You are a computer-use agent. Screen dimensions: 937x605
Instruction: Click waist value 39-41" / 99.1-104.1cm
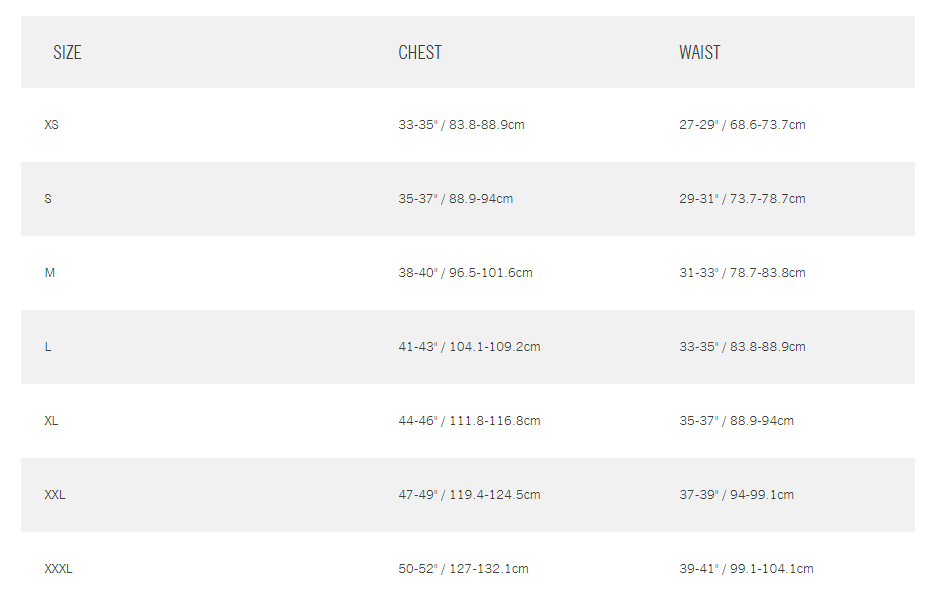click(x=746, y=570)
